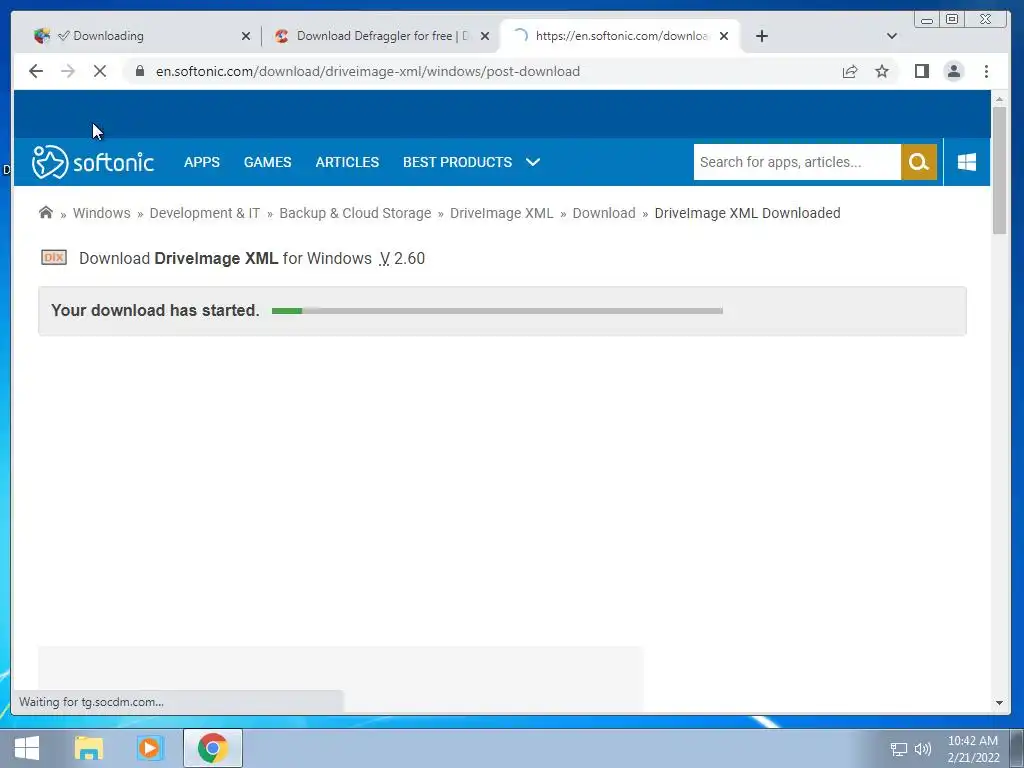Image resolution: width=1024 pixels, height=768 pixels.
Task: Click the padlock site info icon
Action: click(139, 71)
